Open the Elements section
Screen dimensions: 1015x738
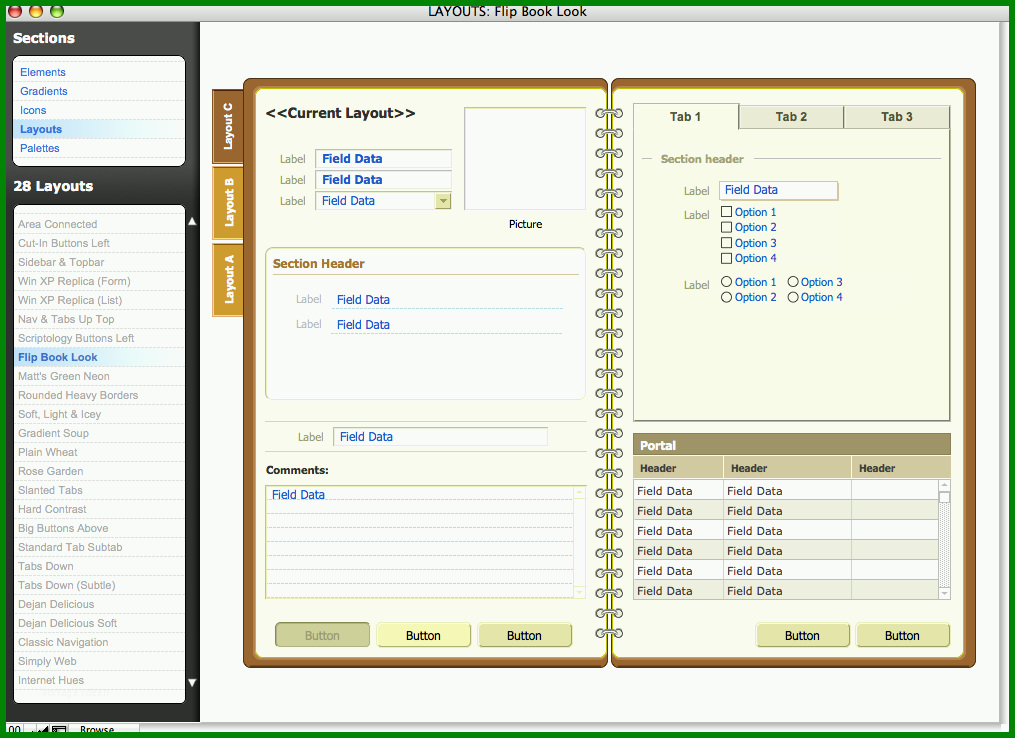(43, 73)
